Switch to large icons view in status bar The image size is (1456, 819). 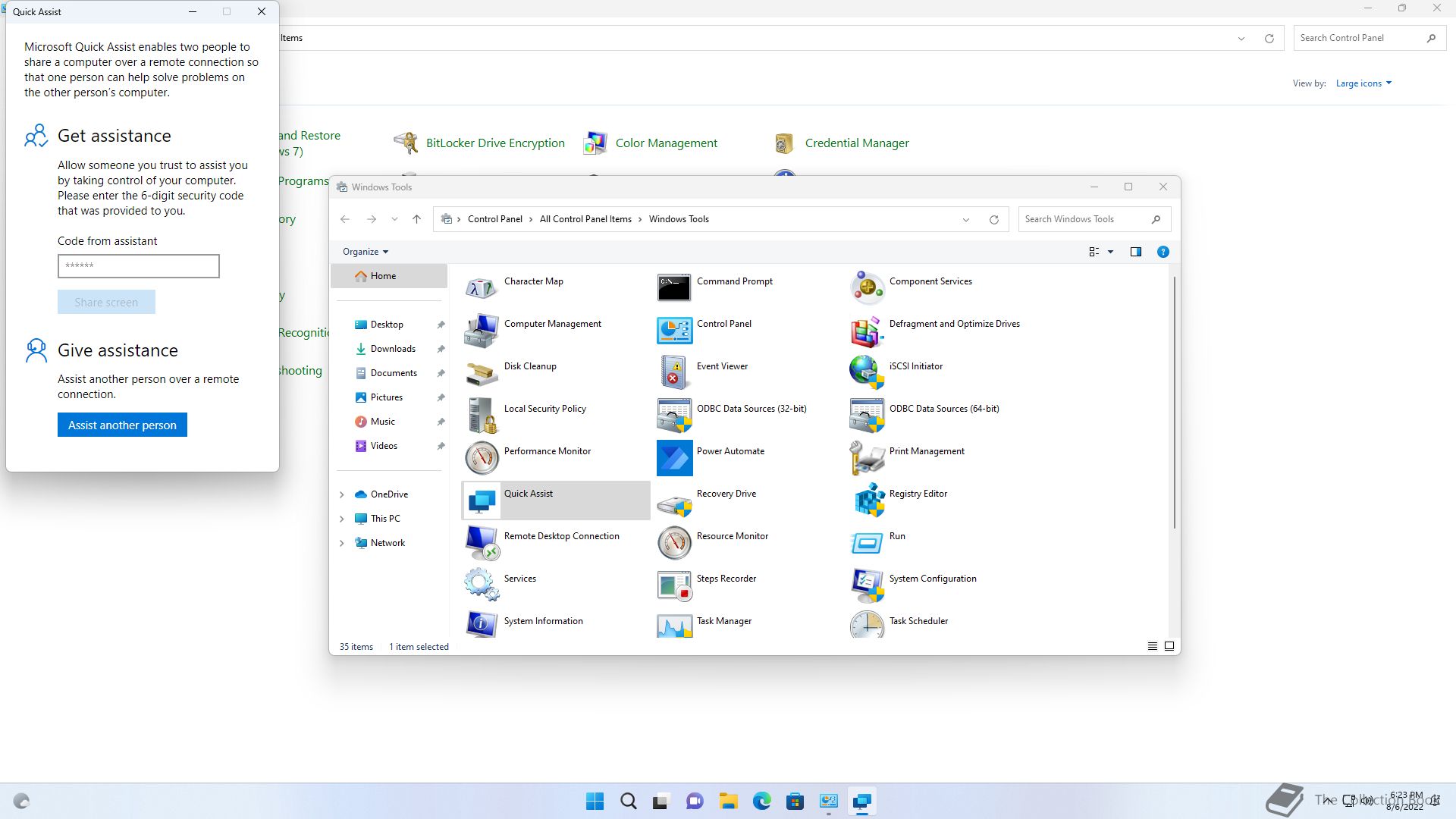(x=1169, y=646)
